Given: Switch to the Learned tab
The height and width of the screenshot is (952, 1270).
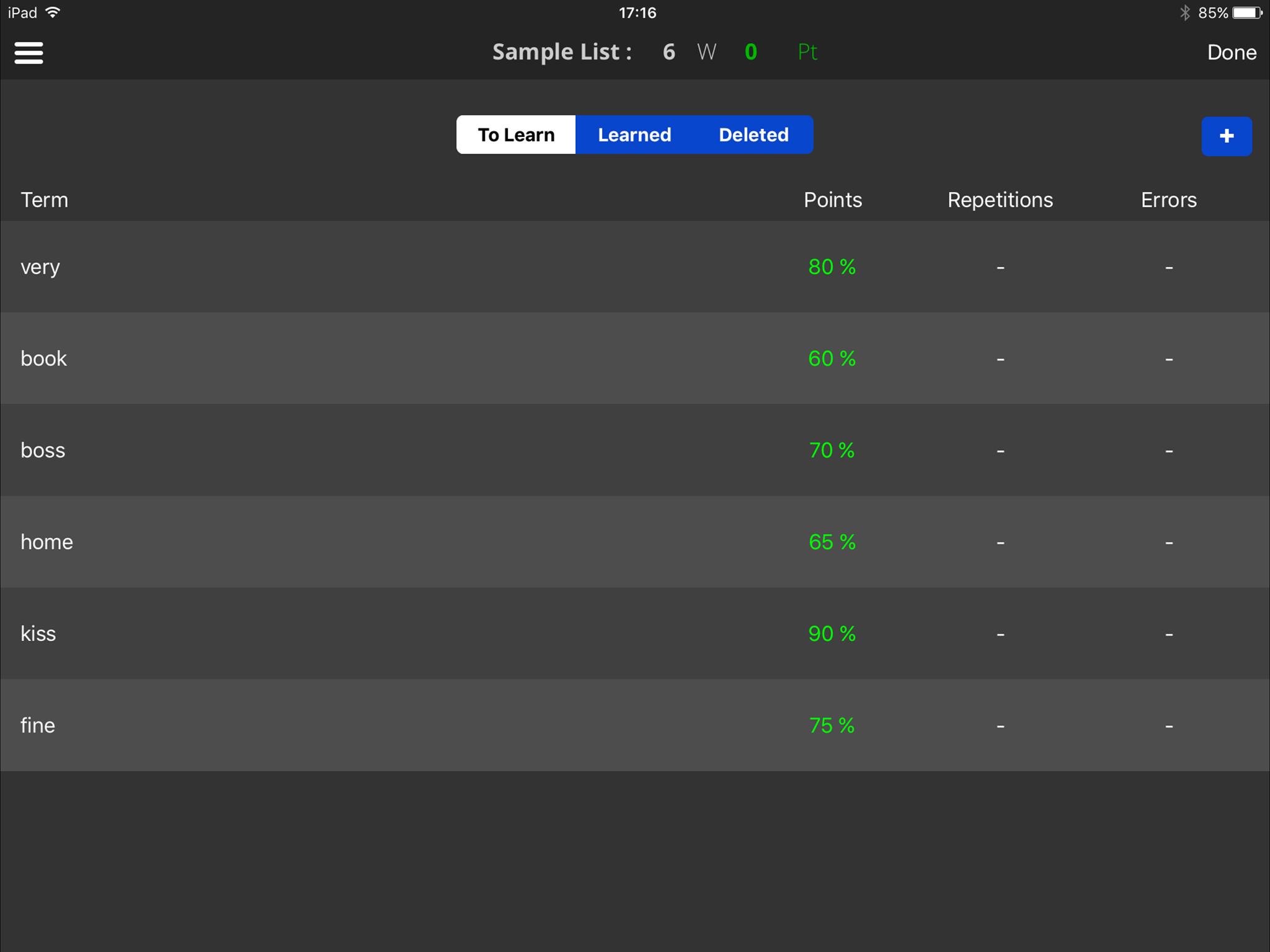Looking at the screenshot, I should [634, 135].
